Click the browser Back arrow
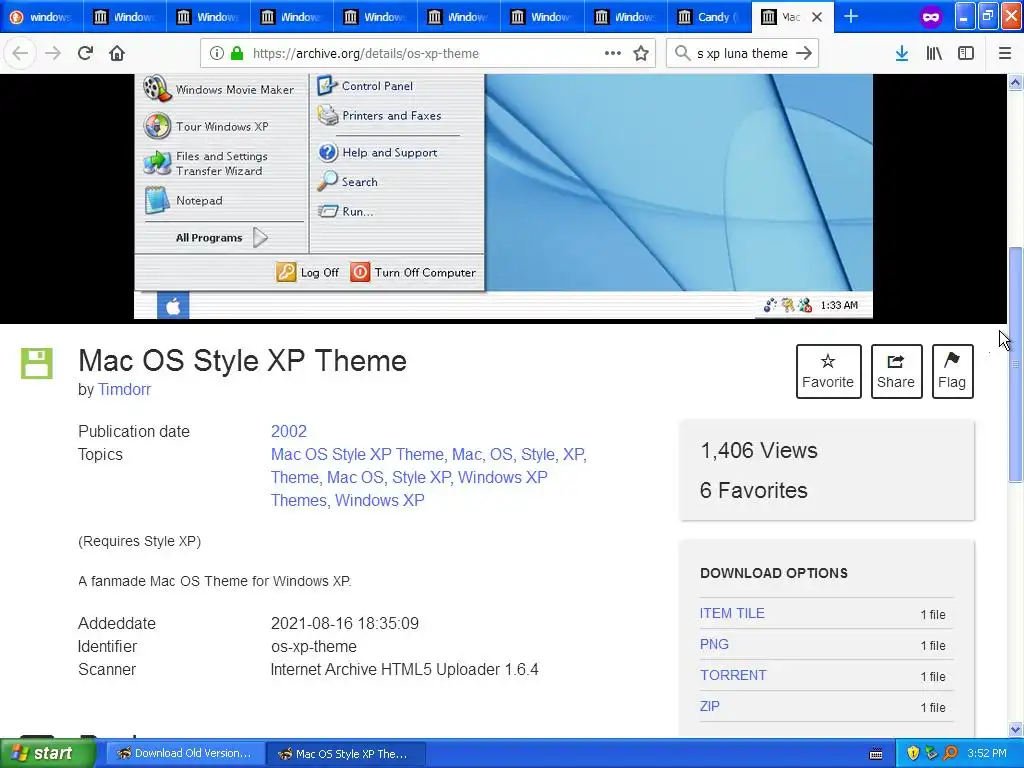The width and height of the screenshot is (1024, 768). [x=20, y=53]
